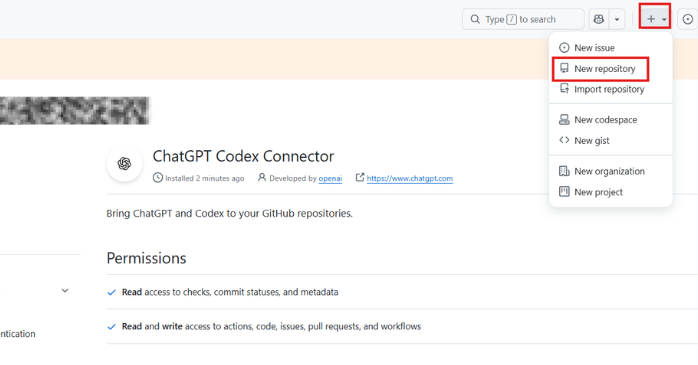Select New organization from the menu
The width and height of the screenshot is (698, 365).
coord(610,171)
